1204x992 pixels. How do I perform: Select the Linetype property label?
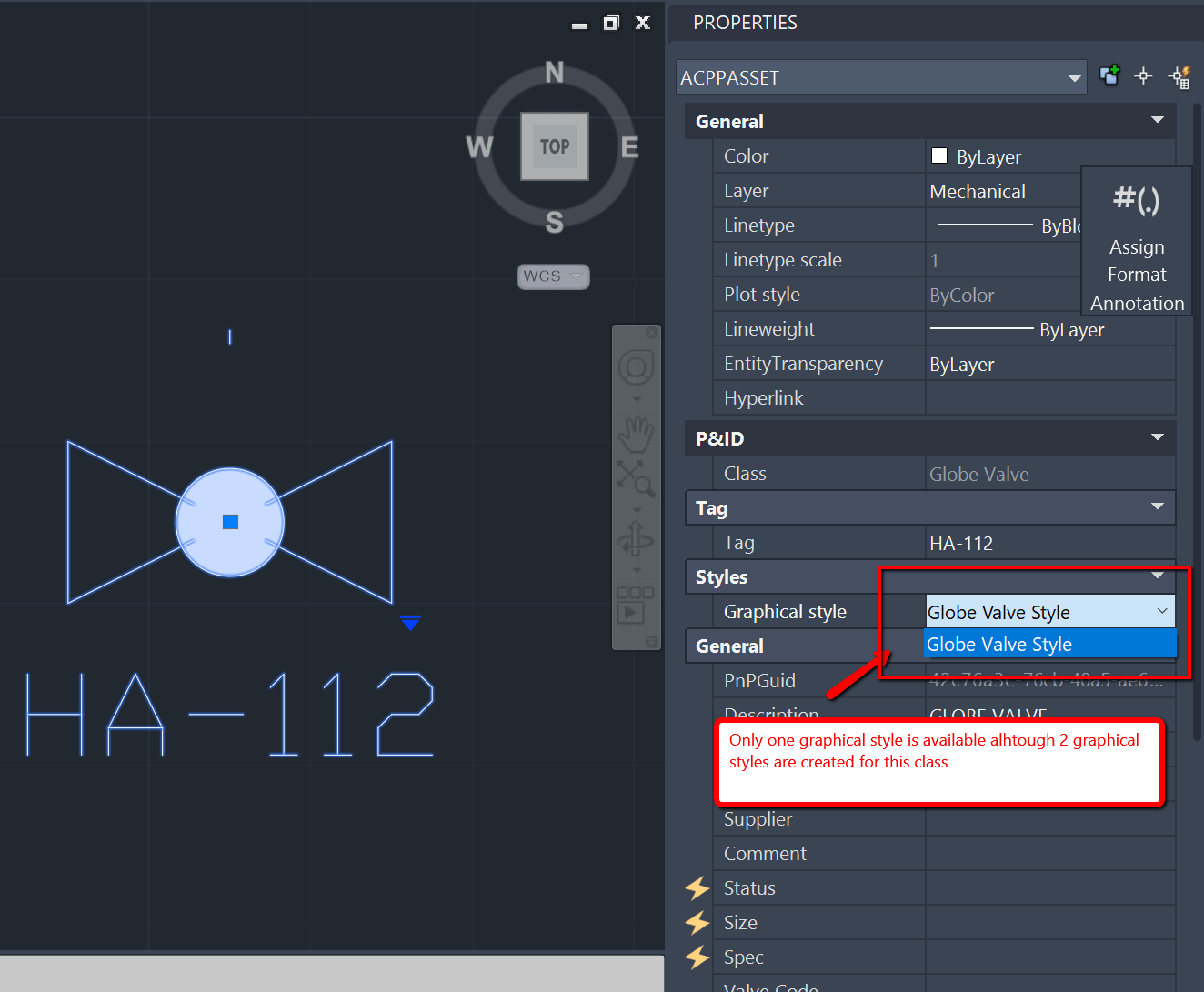click(x=759, y=225)
